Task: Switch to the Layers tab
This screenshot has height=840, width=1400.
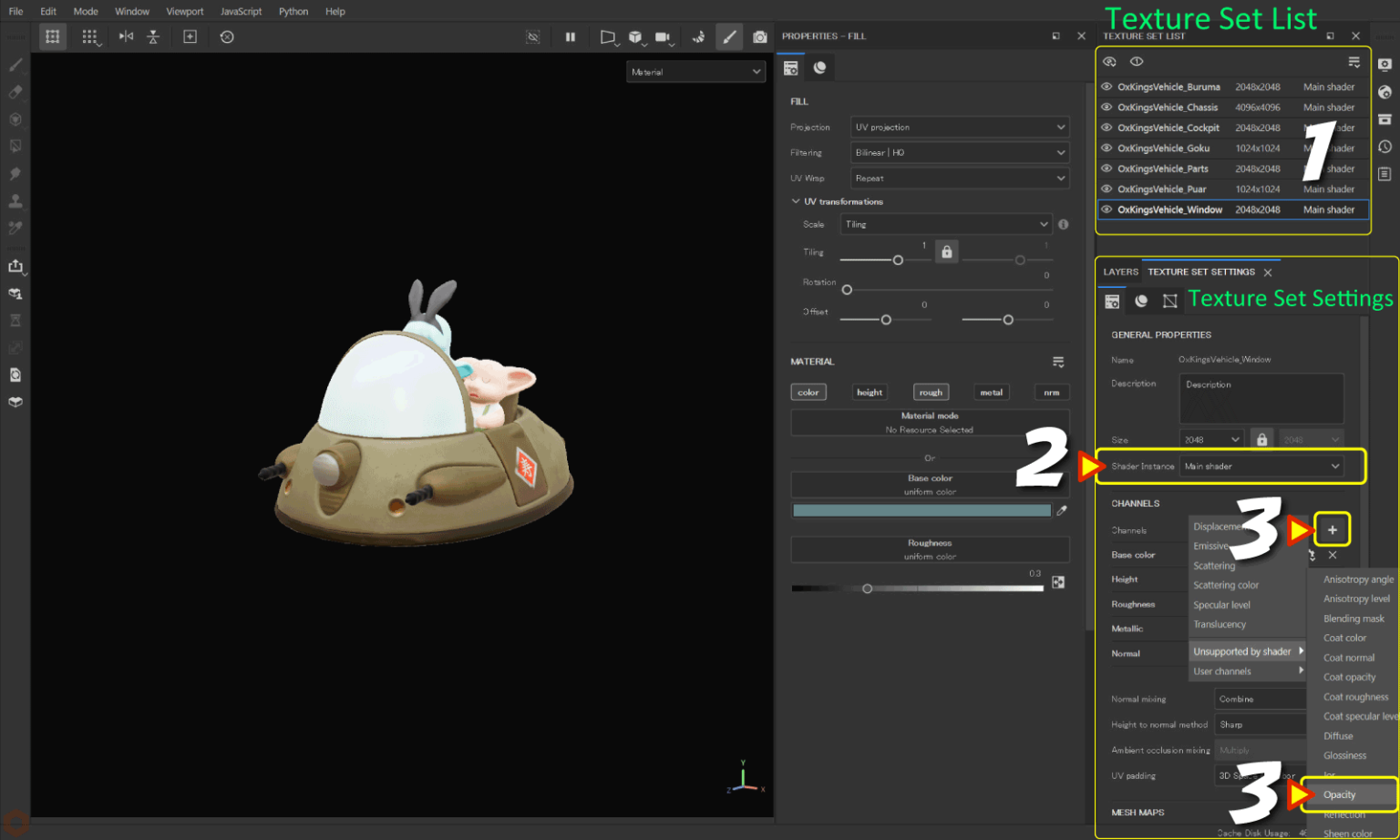Action: (x=1120, y=271)
